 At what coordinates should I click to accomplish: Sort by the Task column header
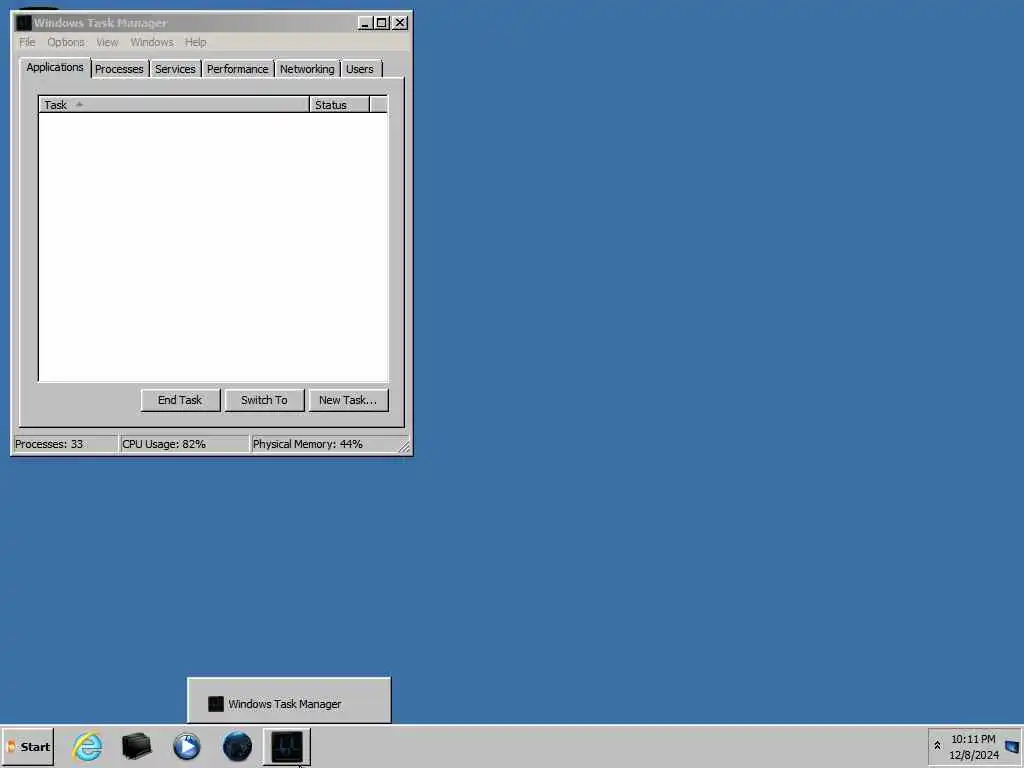(x=174, y=104)
